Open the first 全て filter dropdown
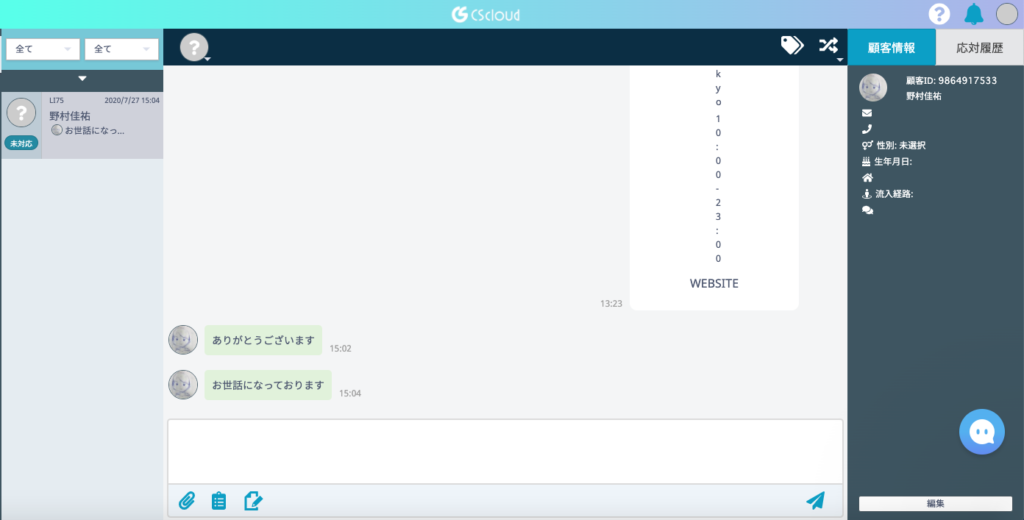1024x520 pixels. 43,49
